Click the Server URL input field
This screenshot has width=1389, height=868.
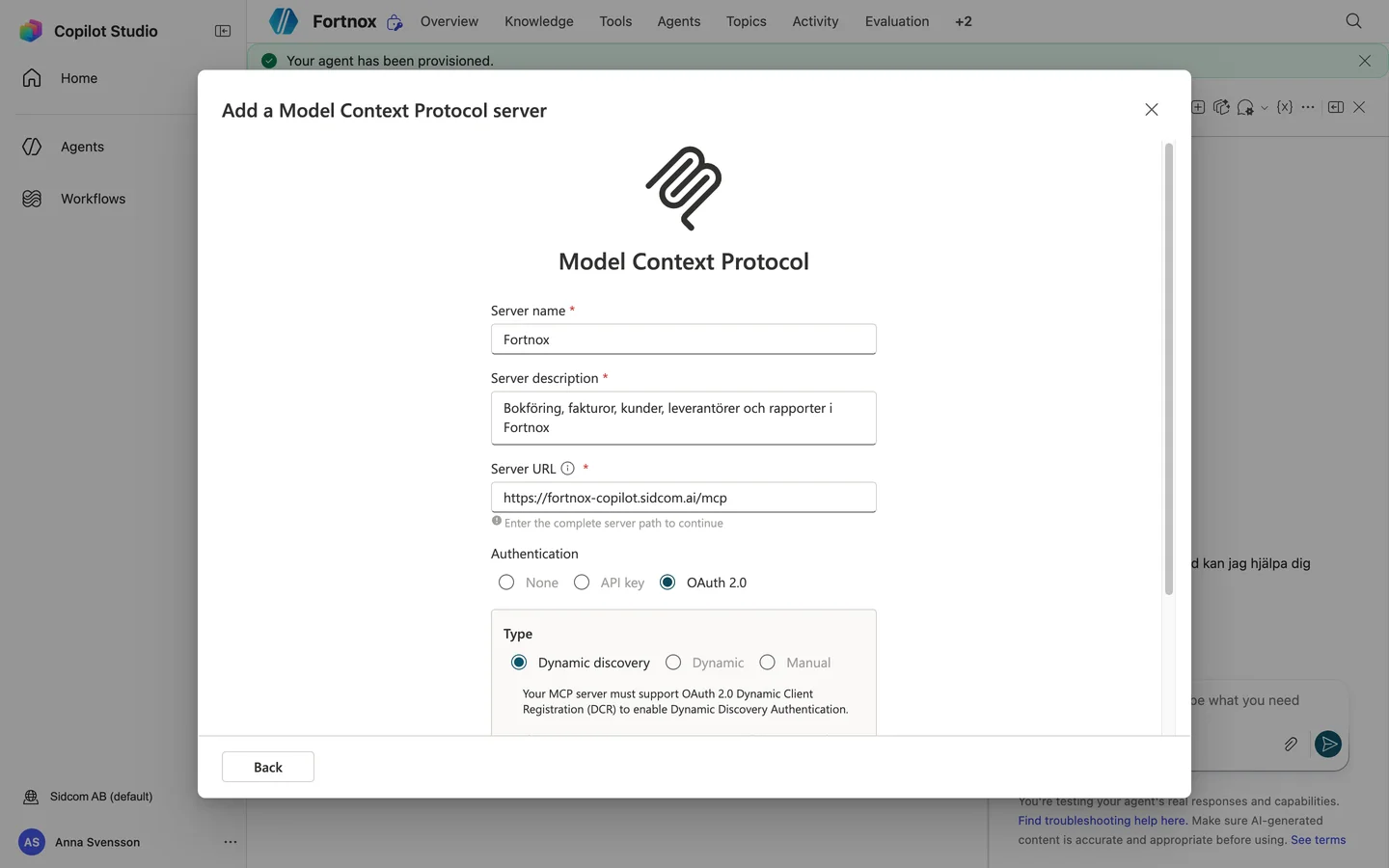tap(684, 498)
